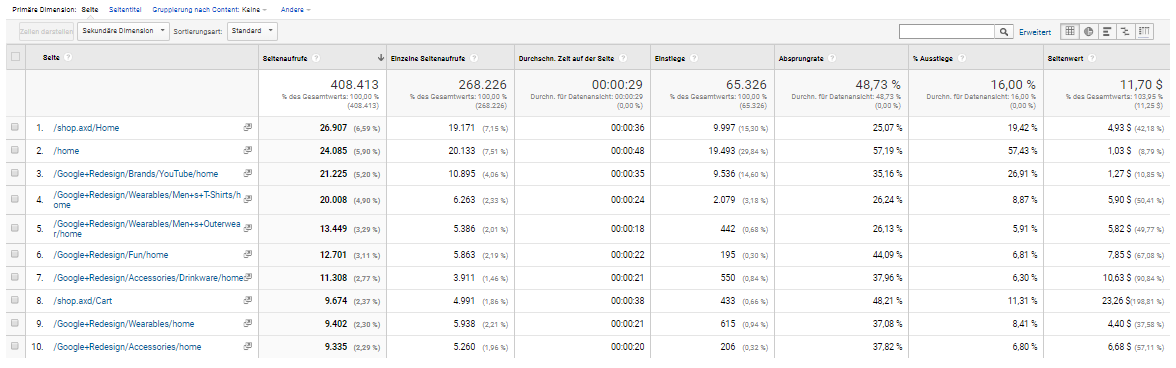Check the box for row 10 Accessories/home

point(15,347)
